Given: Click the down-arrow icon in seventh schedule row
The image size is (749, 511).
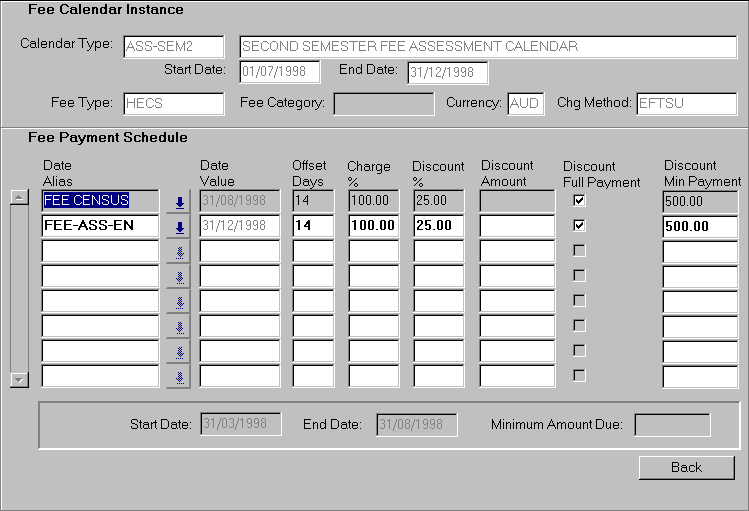Looking at the screenshot, I should (x=179, y=352).
